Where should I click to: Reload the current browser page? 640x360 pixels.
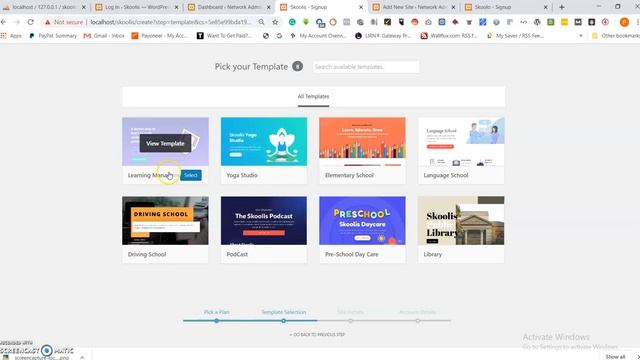click(x=31, y=22)
